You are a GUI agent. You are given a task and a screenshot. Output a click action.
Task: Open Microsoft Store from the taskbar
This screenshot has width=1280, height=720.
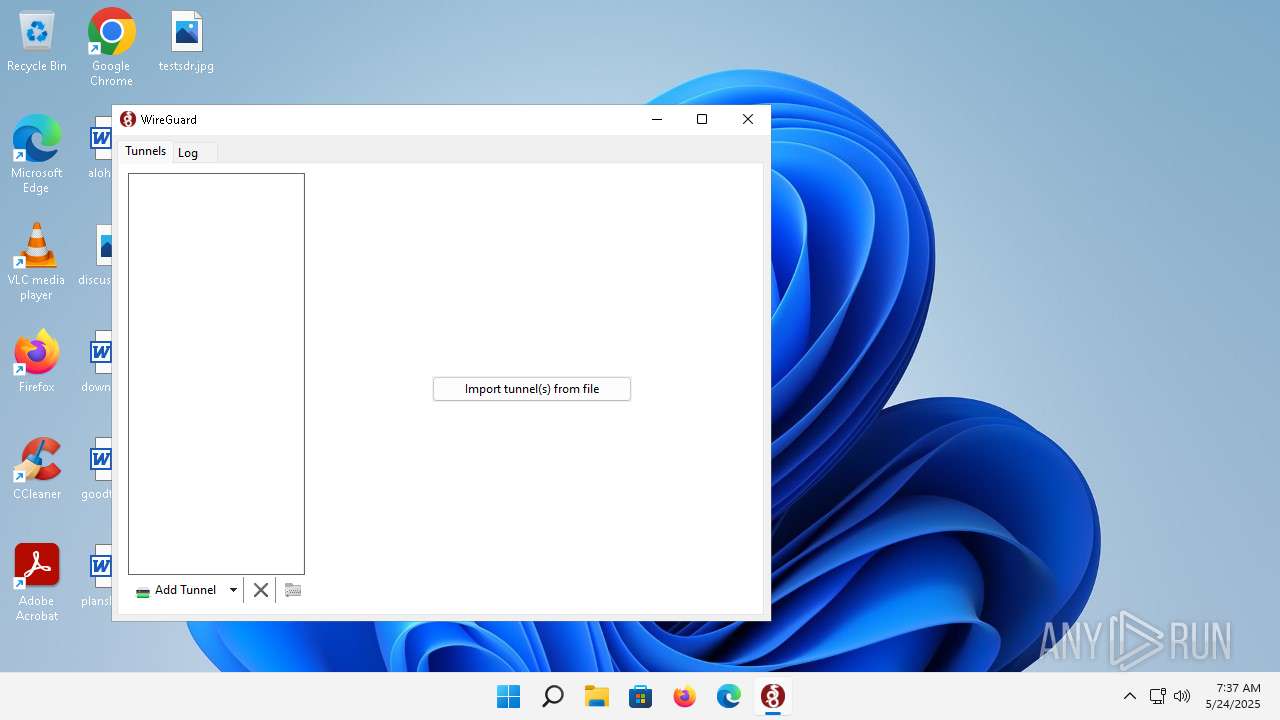[641, 696]
